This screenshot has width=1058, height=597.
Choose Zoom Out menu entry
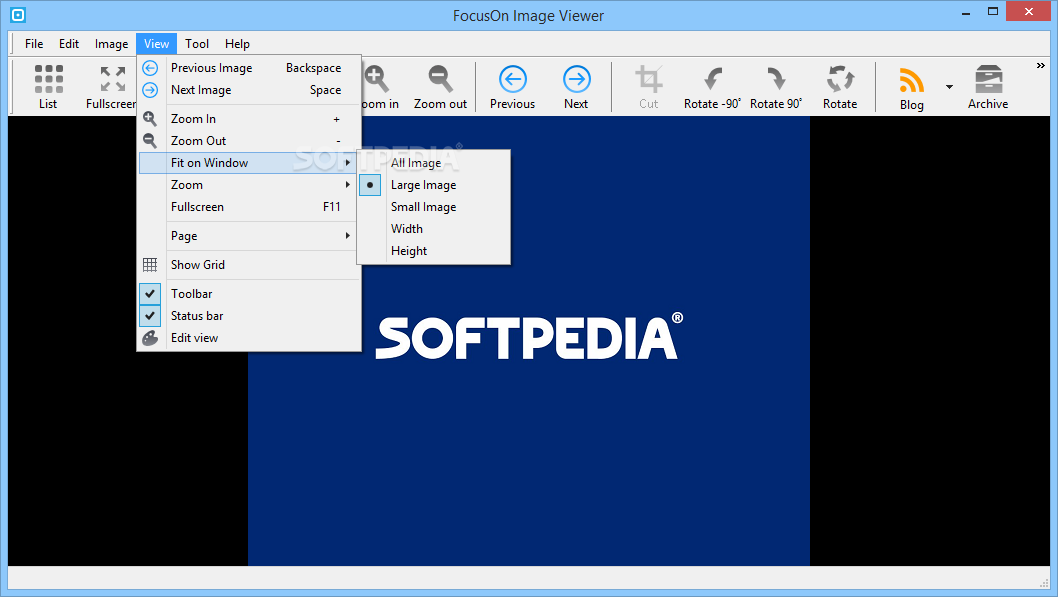point(248,140)
